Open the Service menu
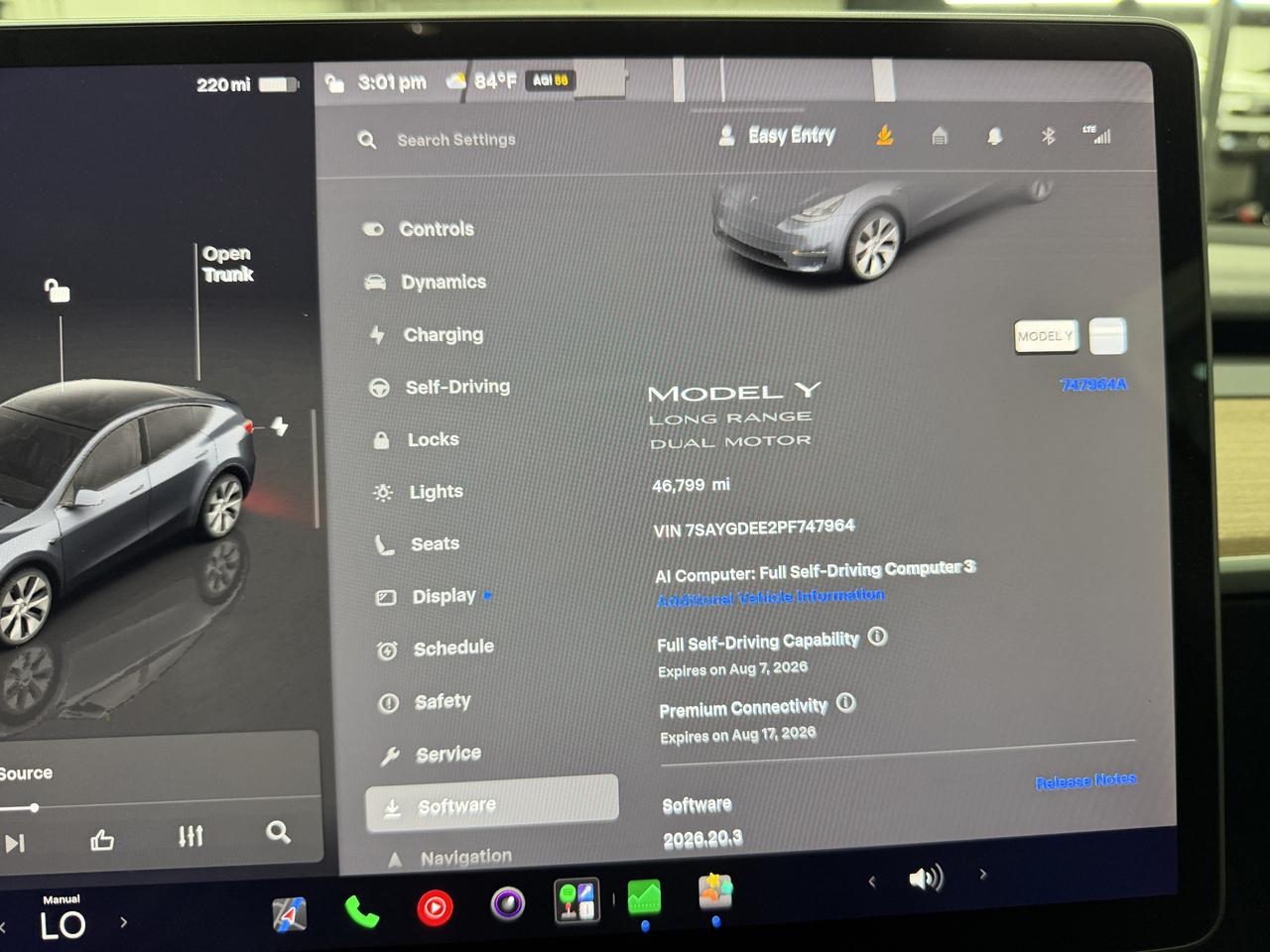The height and width of the screenshot is (952, 1270). [x=431, y=755]
